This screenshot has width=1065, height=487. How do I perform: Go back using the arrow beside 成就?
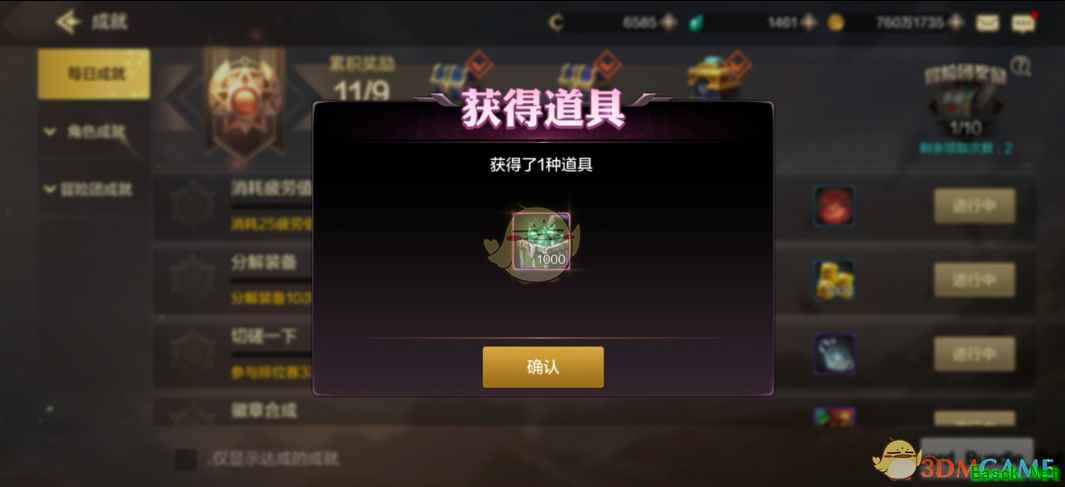68,22
